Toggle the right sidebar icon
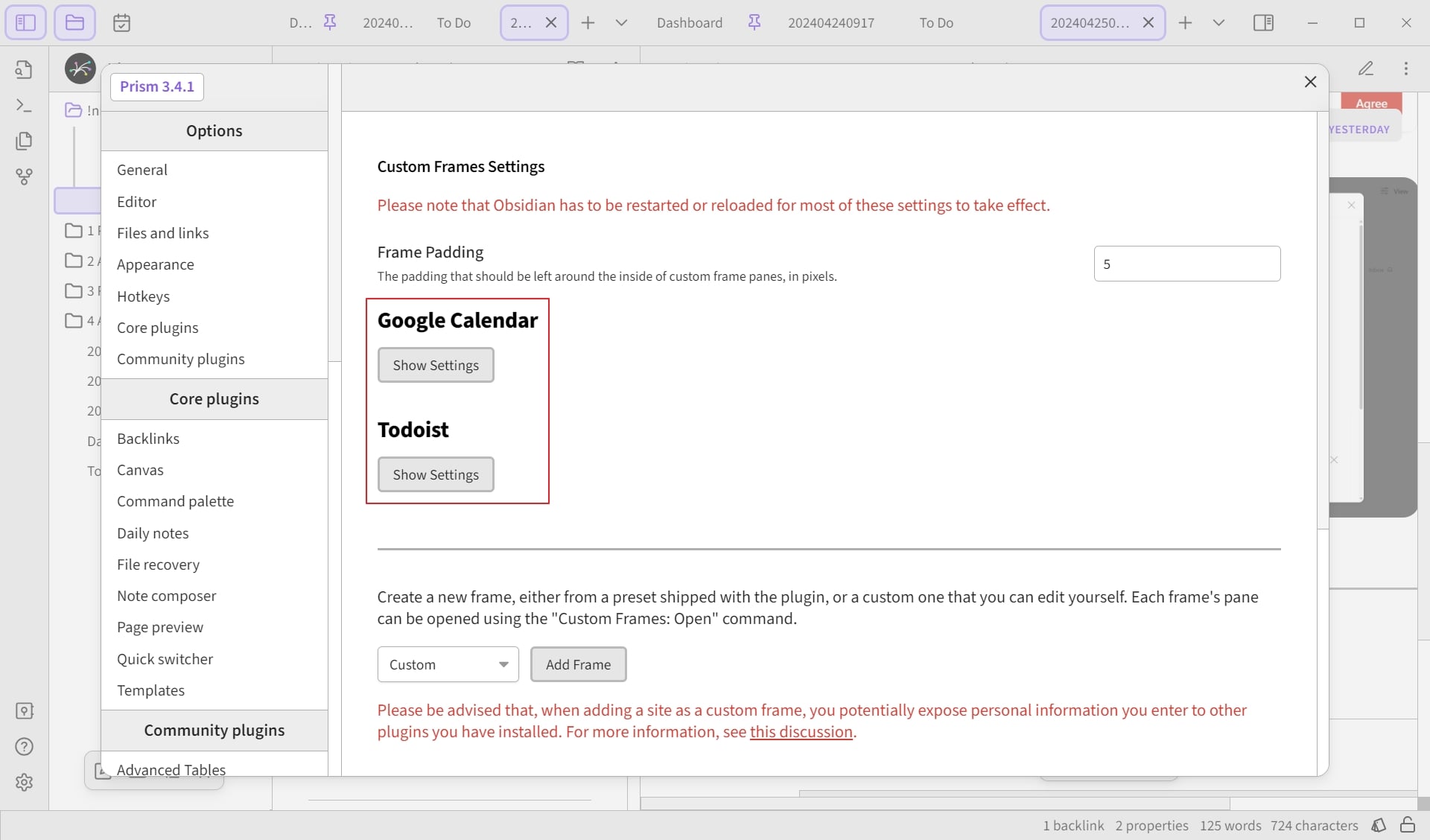1430x840 pixels. (1263, 22)
